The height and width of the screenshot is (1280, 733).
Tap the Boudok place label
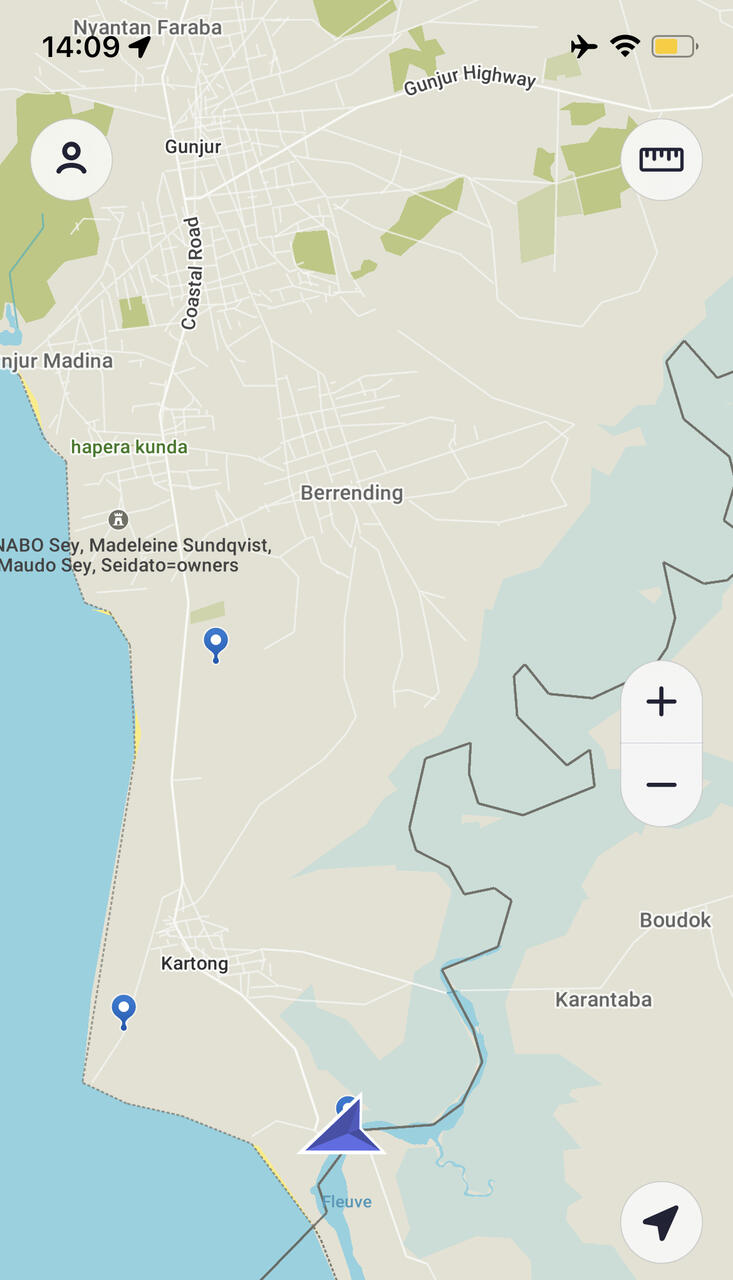pos(675,920)
